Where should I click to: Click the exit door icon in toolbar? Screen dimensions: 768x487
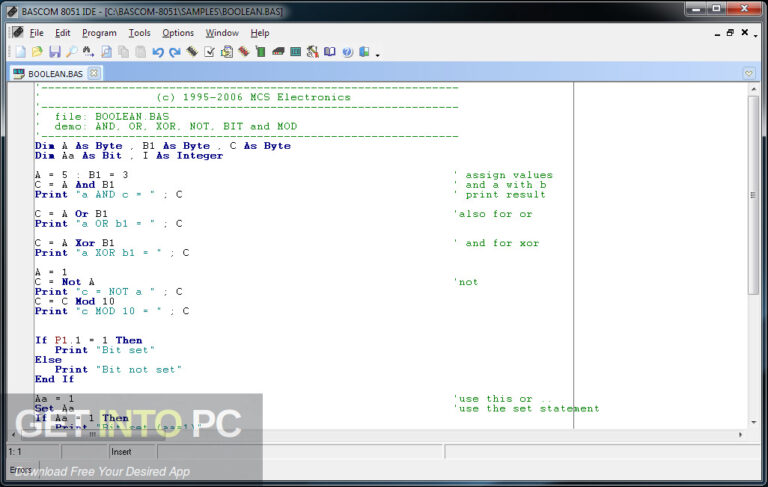[364, 51]
